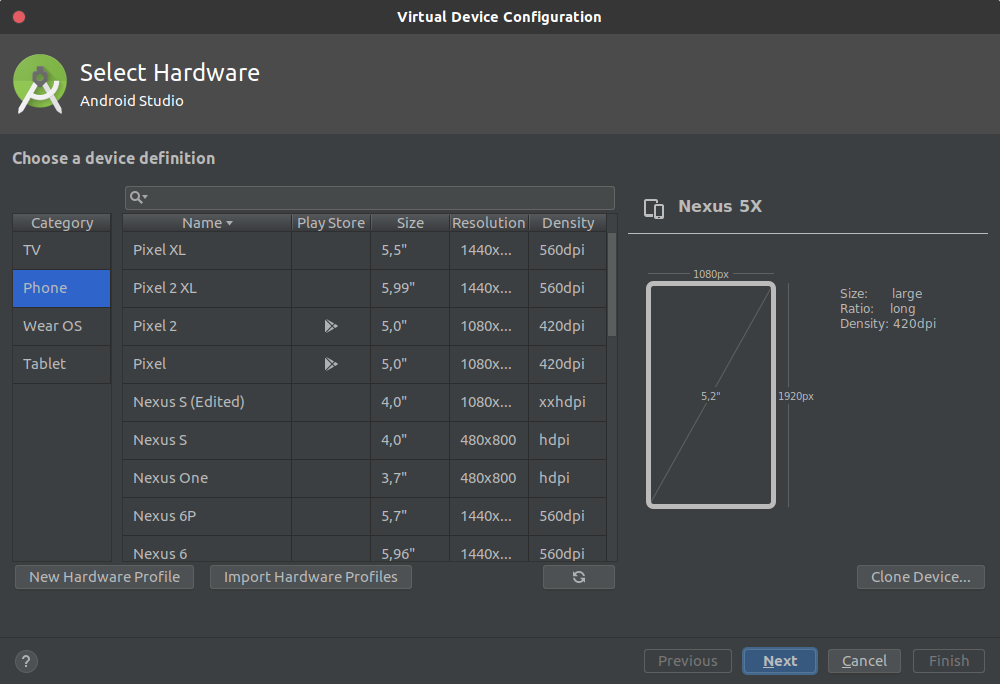Click Import Hardware Profiles button
This screenshot has width=1000, height=684.
[x=311, y=577]
